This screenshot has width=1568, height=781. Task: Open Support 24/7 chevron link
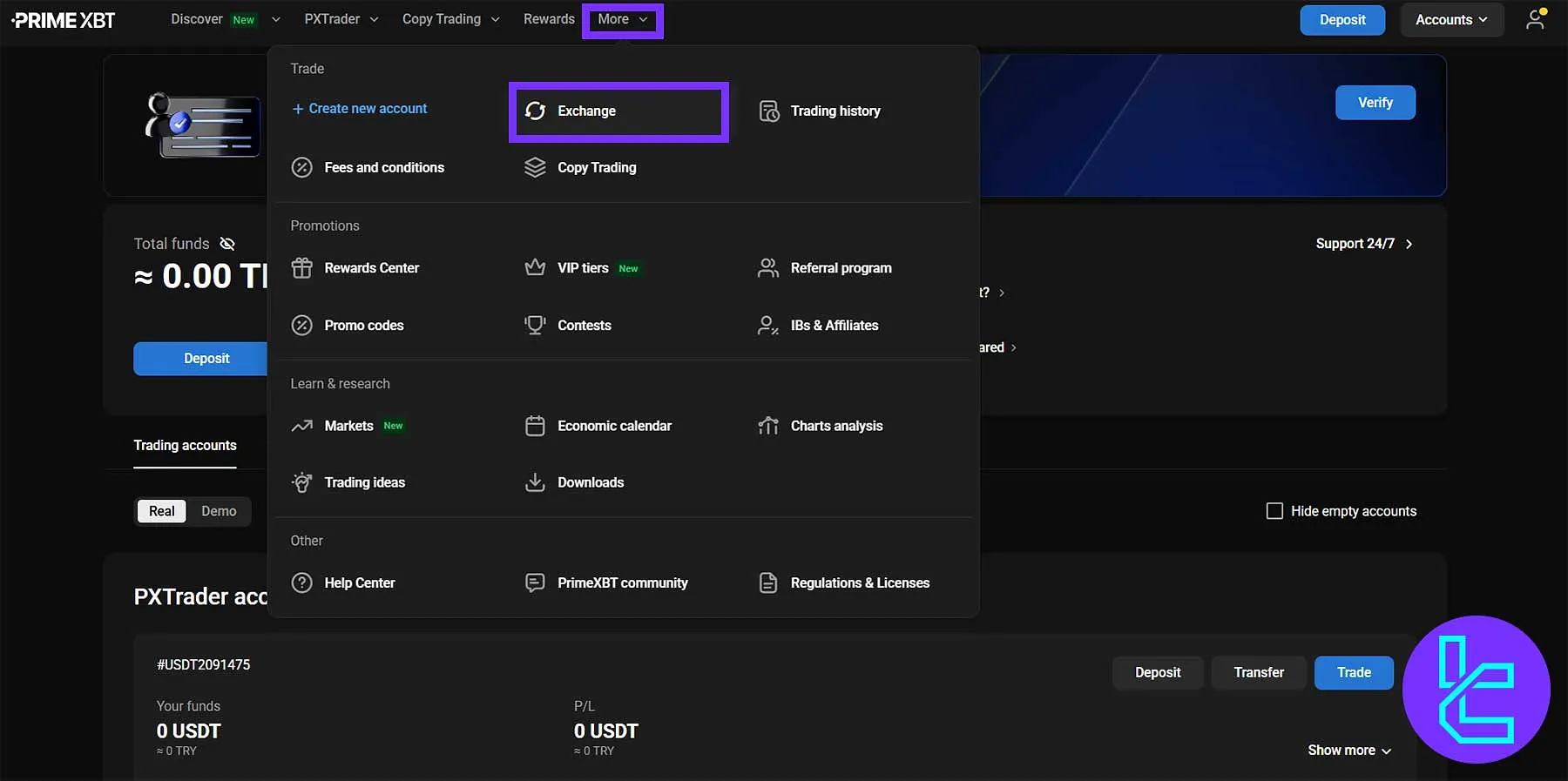click(1364, 244)
